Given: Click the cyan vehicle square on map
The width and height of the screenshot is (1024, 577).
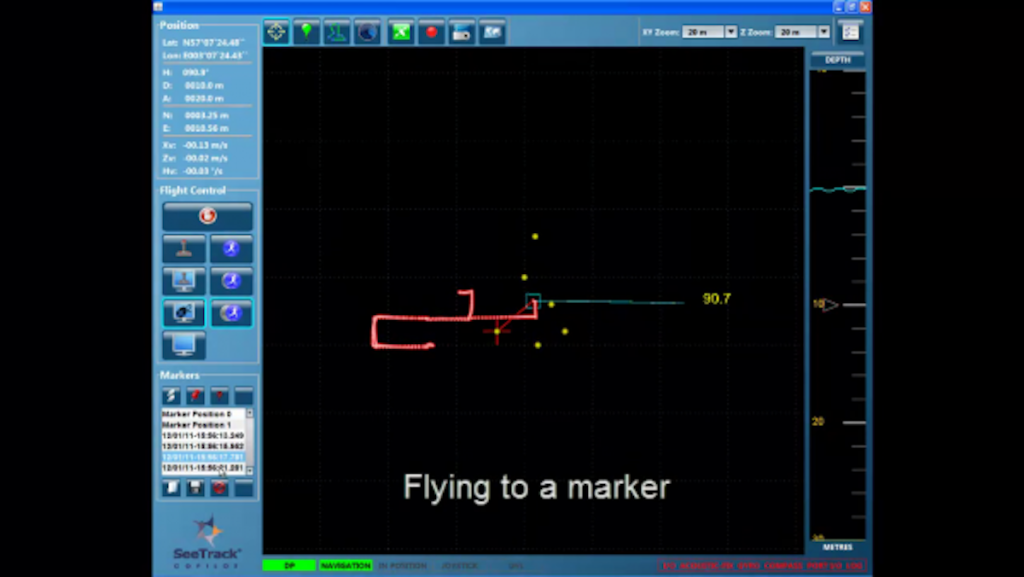Looking at the screenshot, I should 533,302.
